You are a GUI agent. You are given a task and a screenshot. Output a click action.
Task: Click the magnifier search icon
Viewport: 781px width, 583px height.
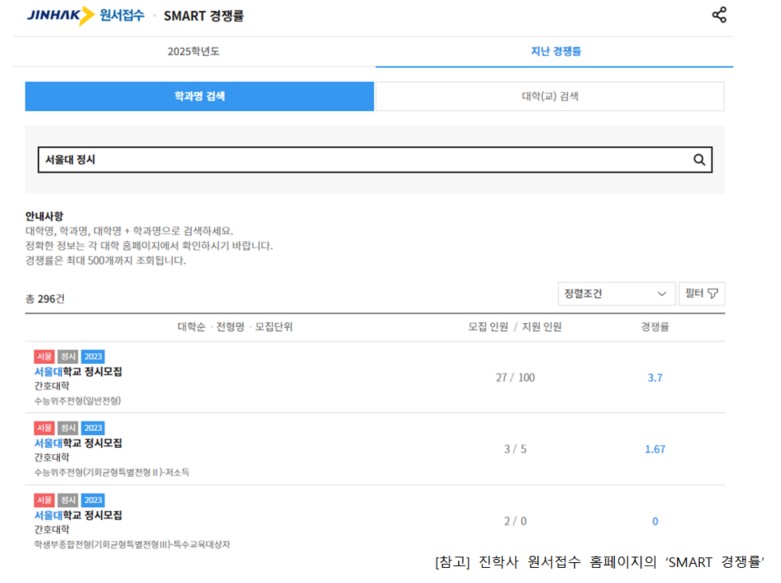(699, 160)
